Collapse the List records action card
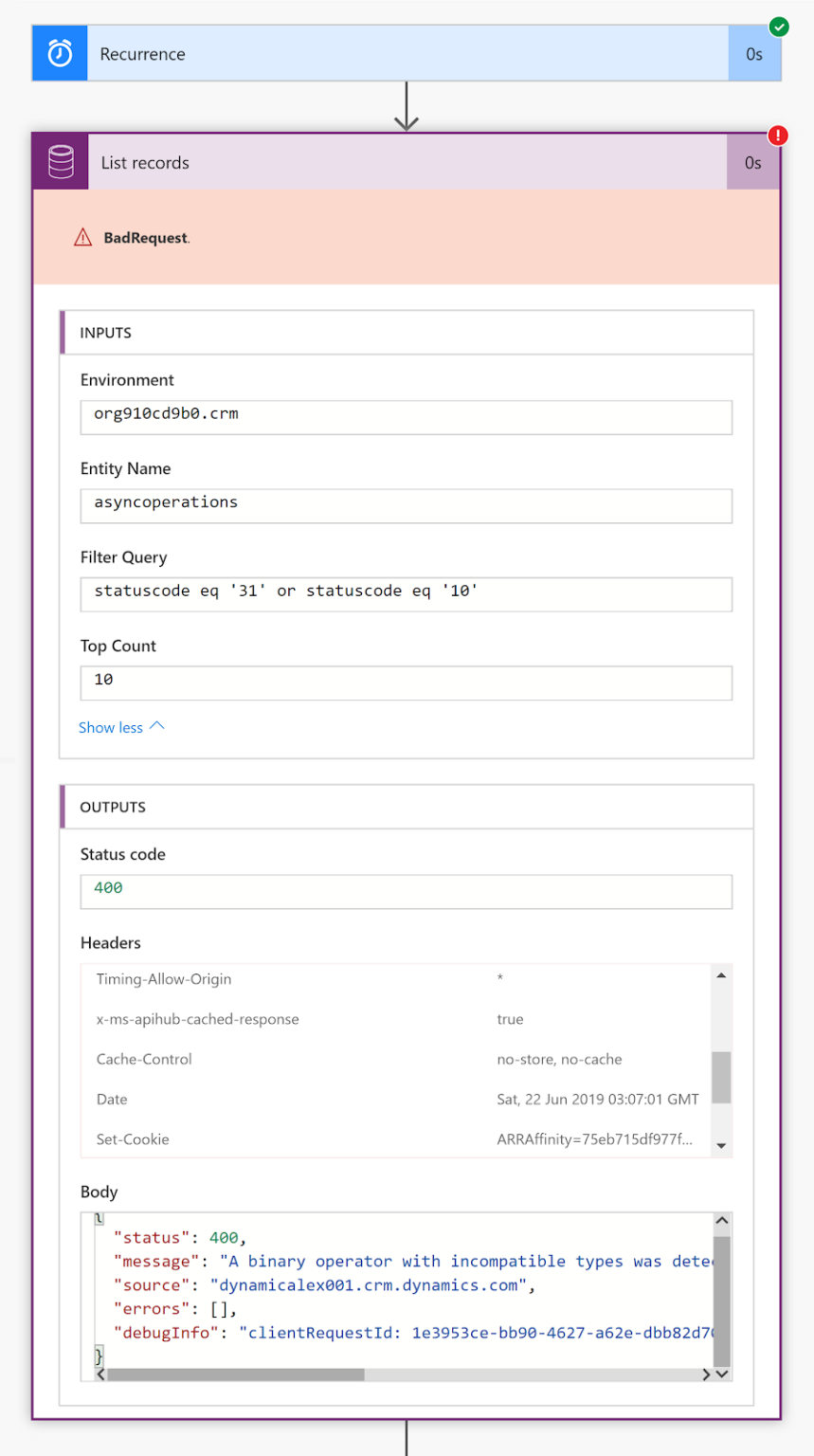The image size is (814, 1456). tap(379, 162)
